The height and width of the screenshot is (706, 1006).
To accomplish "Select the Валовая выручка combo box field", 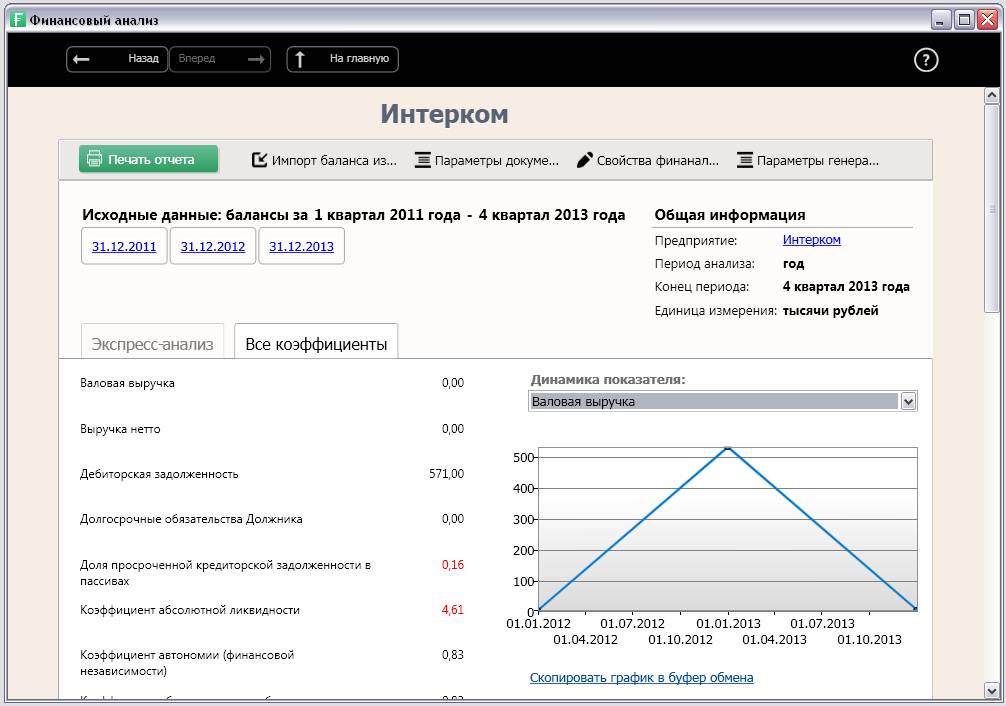I will point(714,401).
